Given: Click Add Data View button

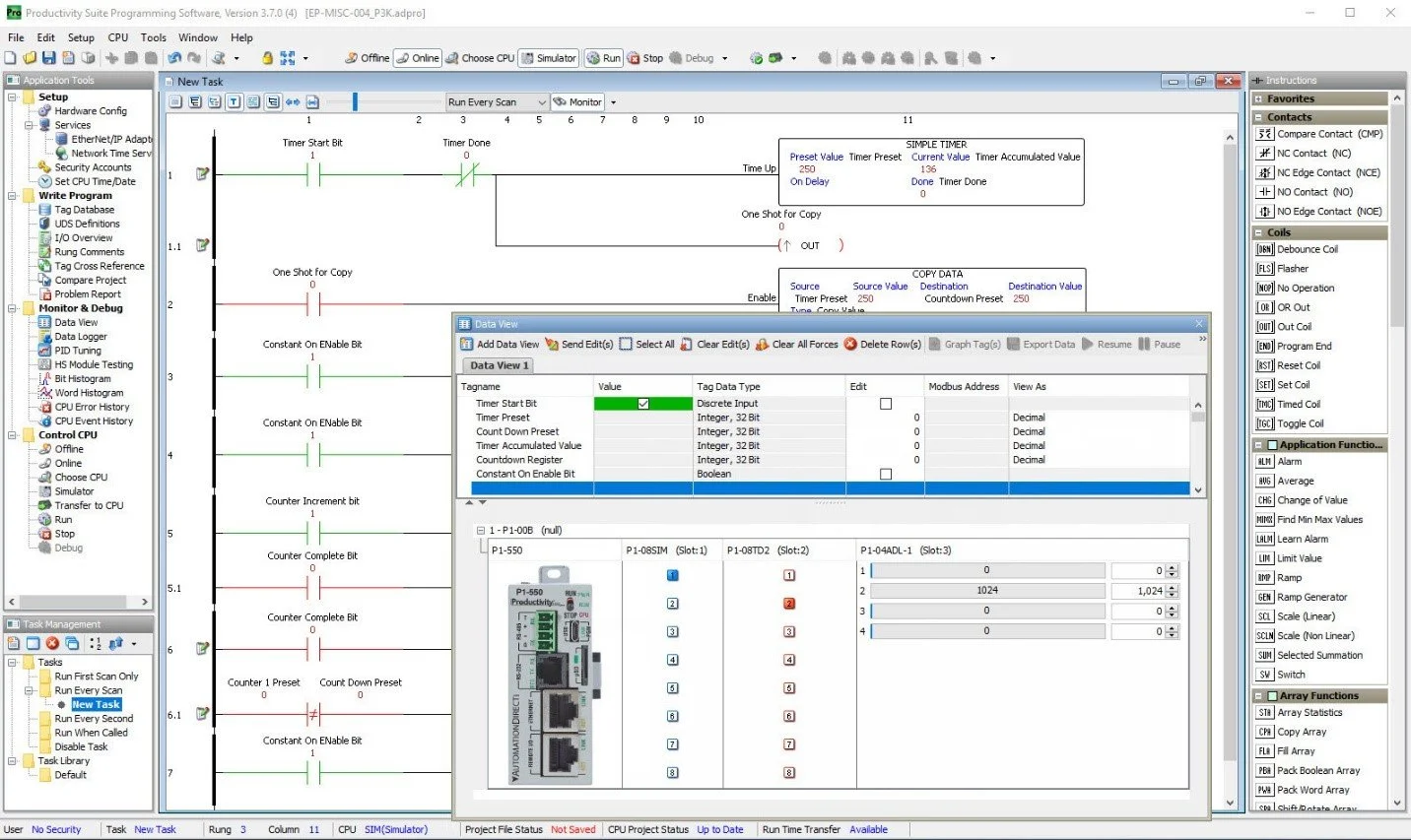Looking at the screenshot, I should point(500,344).
